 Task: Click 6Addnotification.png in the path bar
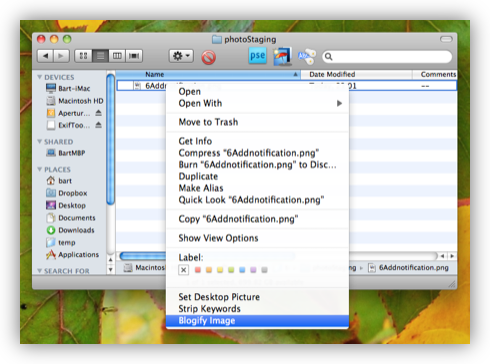(x=409, y=268)
